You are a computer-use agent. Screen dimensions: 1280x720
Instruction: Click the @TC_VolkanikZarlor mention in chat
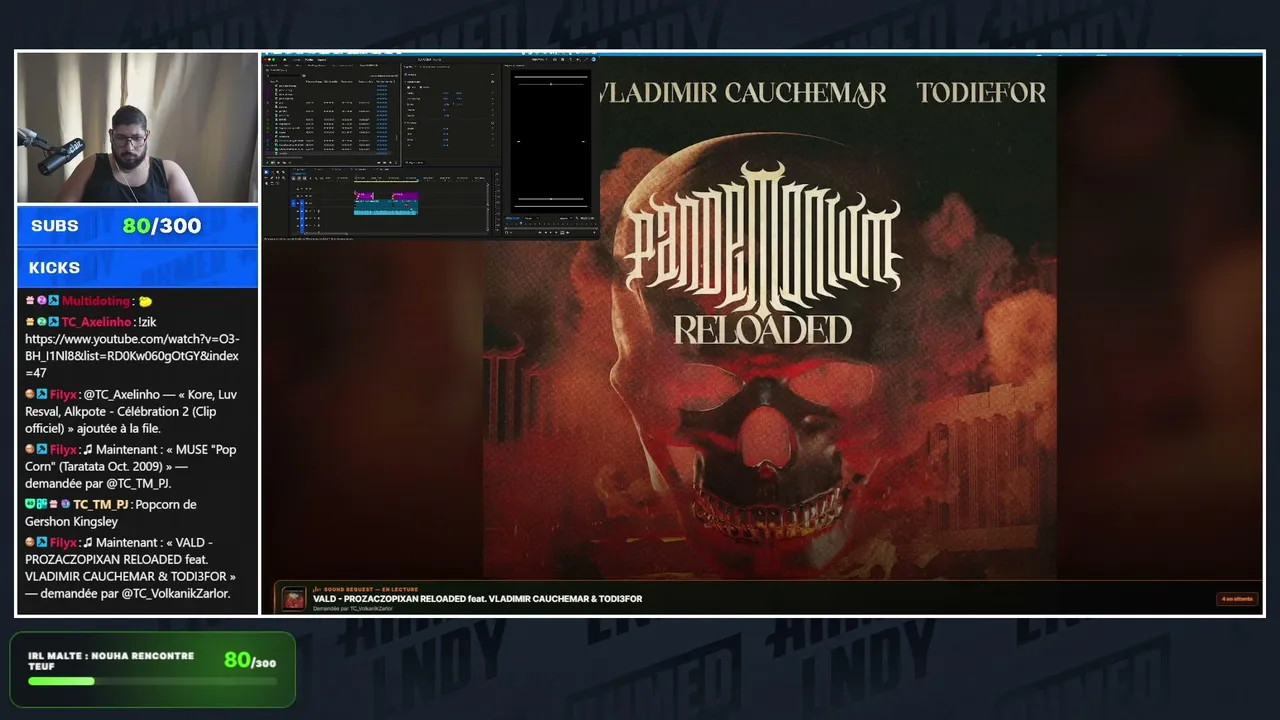[x=175, y=594]
